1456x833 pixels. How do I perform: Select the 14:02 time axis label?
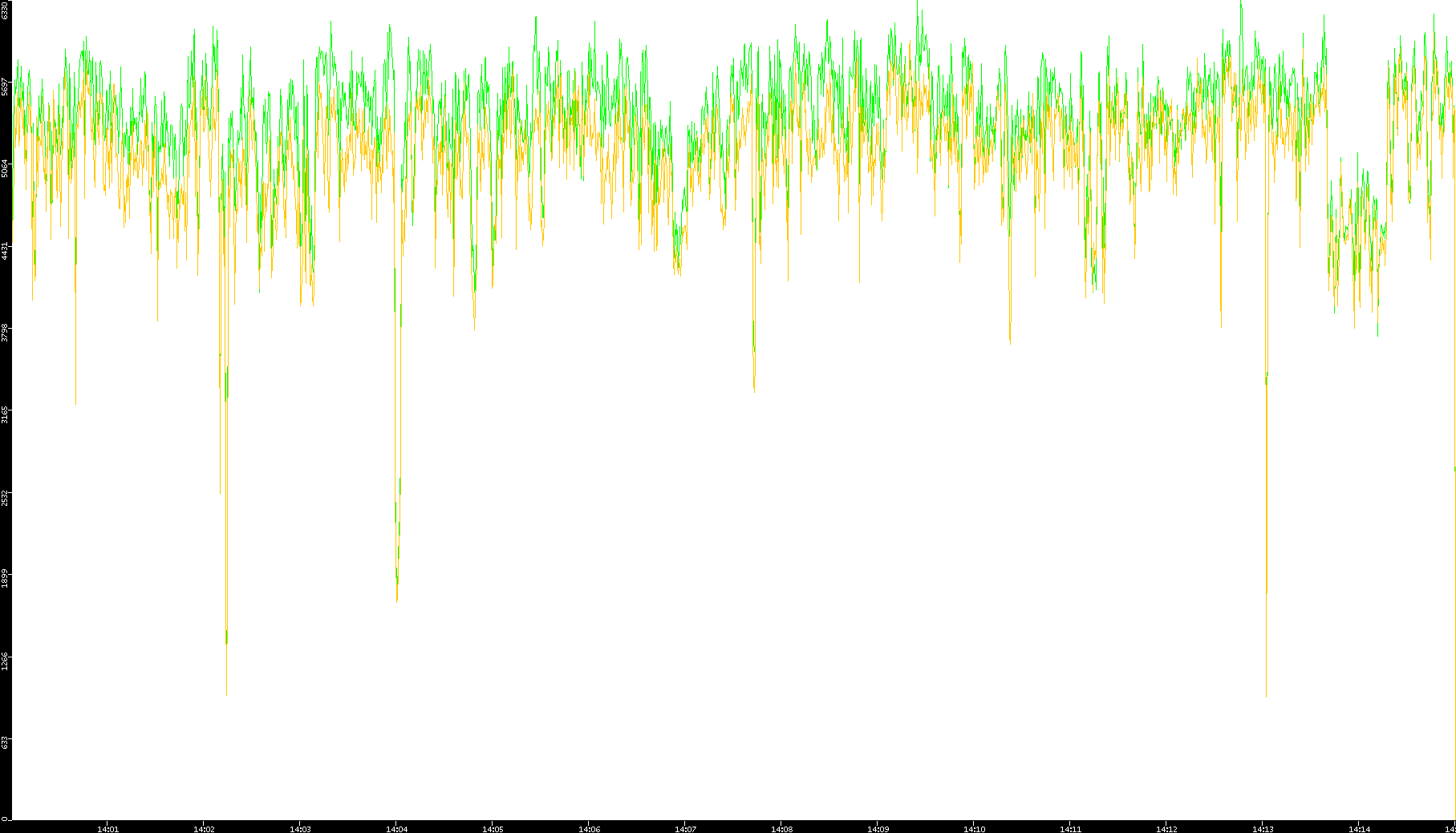click(204, 829)
